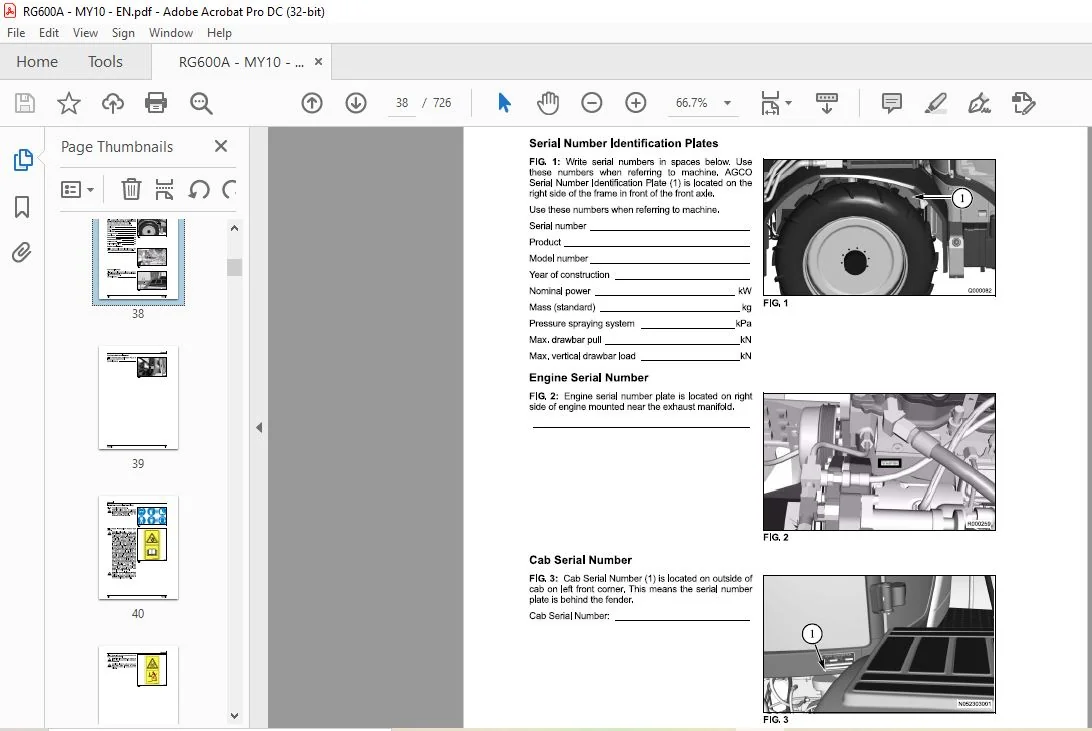
Task: Rotate page counterclockwise icon
Action: tap(199, 189)
